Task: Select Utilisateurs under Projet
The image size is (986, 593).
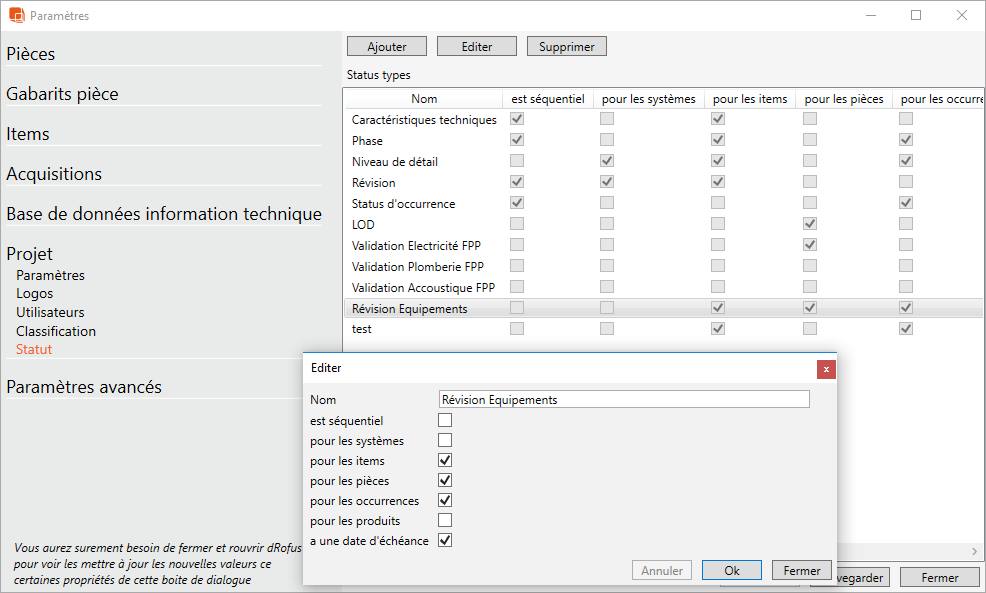Action: point(50,312)
